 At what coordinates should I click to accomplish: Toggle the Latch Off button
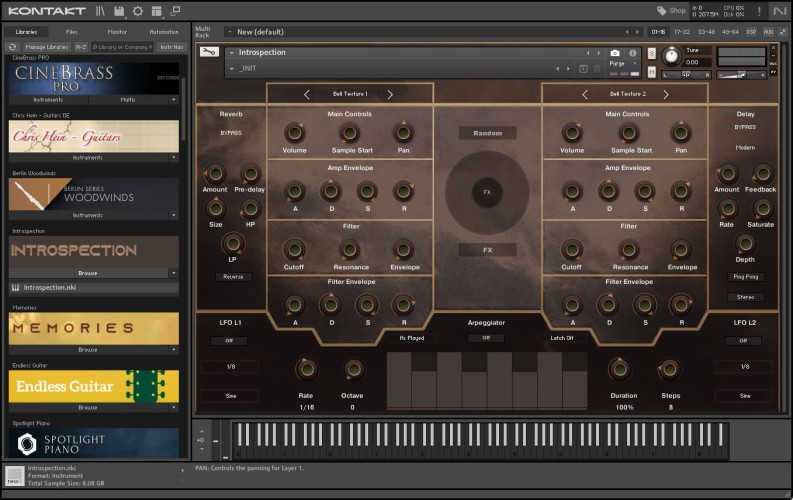(562, 338)
